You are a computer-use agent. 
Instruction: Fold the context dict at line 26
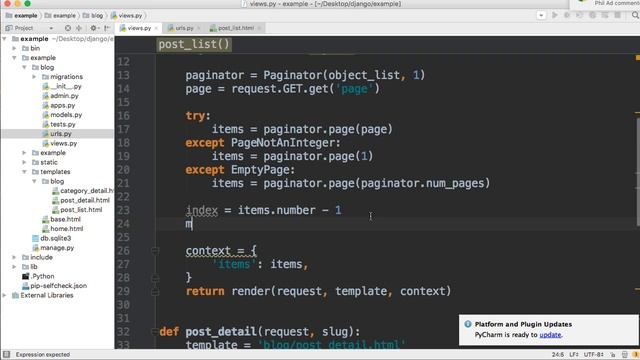click(155, 251)
